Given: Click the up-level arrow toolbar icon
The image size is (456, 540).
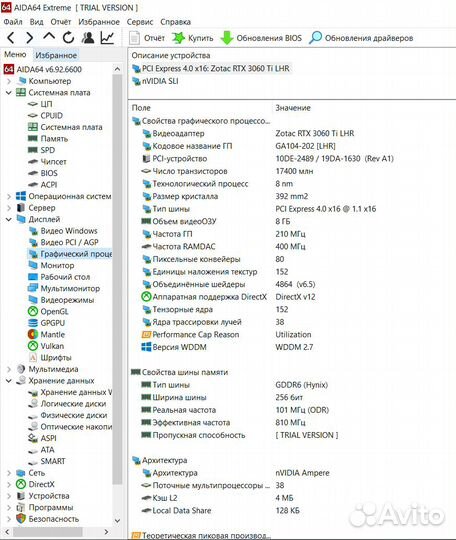Looking at the screenshot, I should tap(49, 37).
